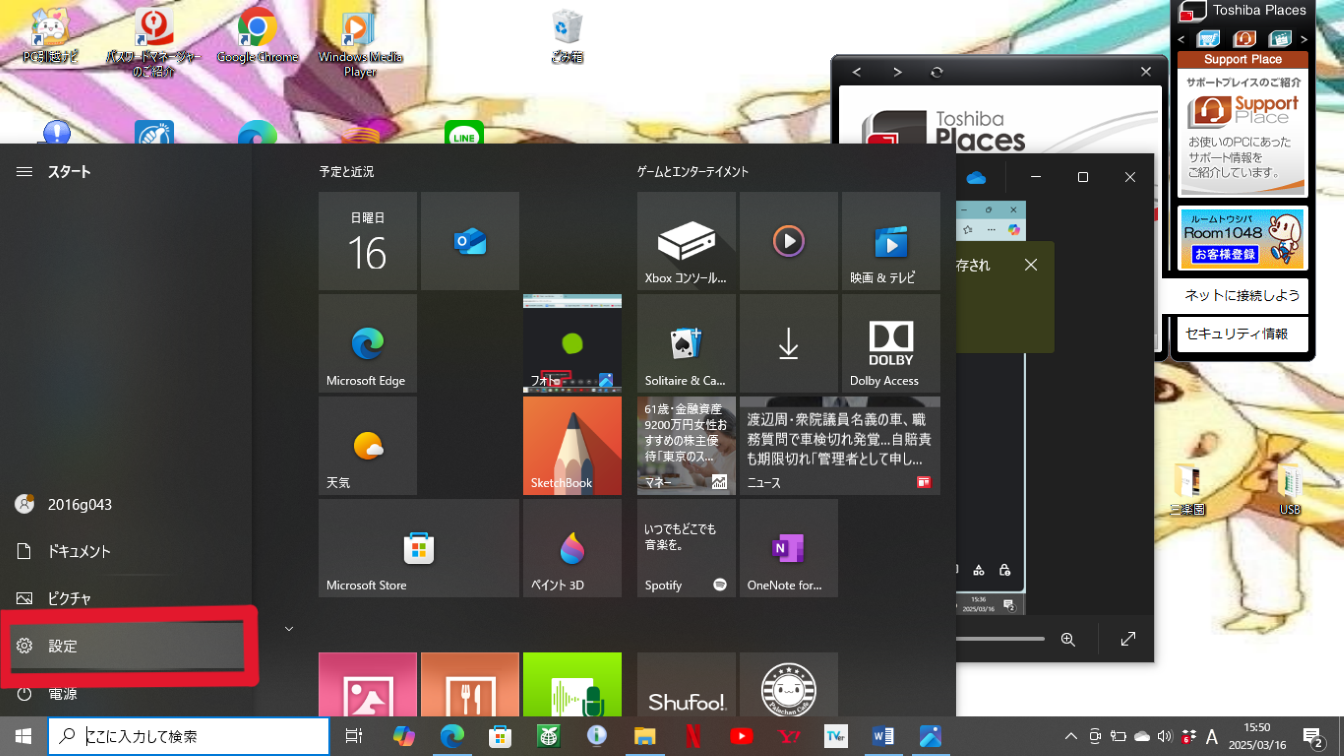Open the Microsoft Store tile
The height and width of the screenshot is (756, 1344).
(x=418, y=548)
